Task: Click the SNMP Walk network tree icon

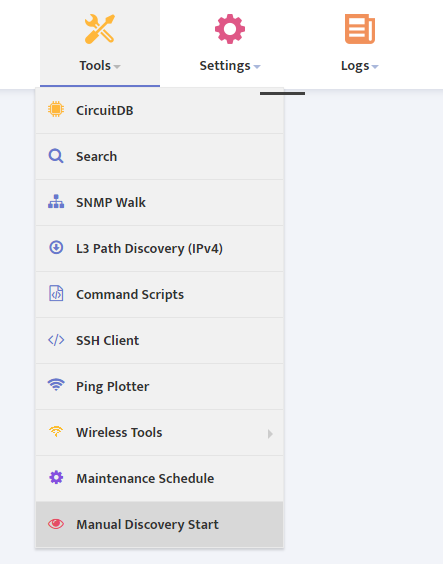Action: 56,201
